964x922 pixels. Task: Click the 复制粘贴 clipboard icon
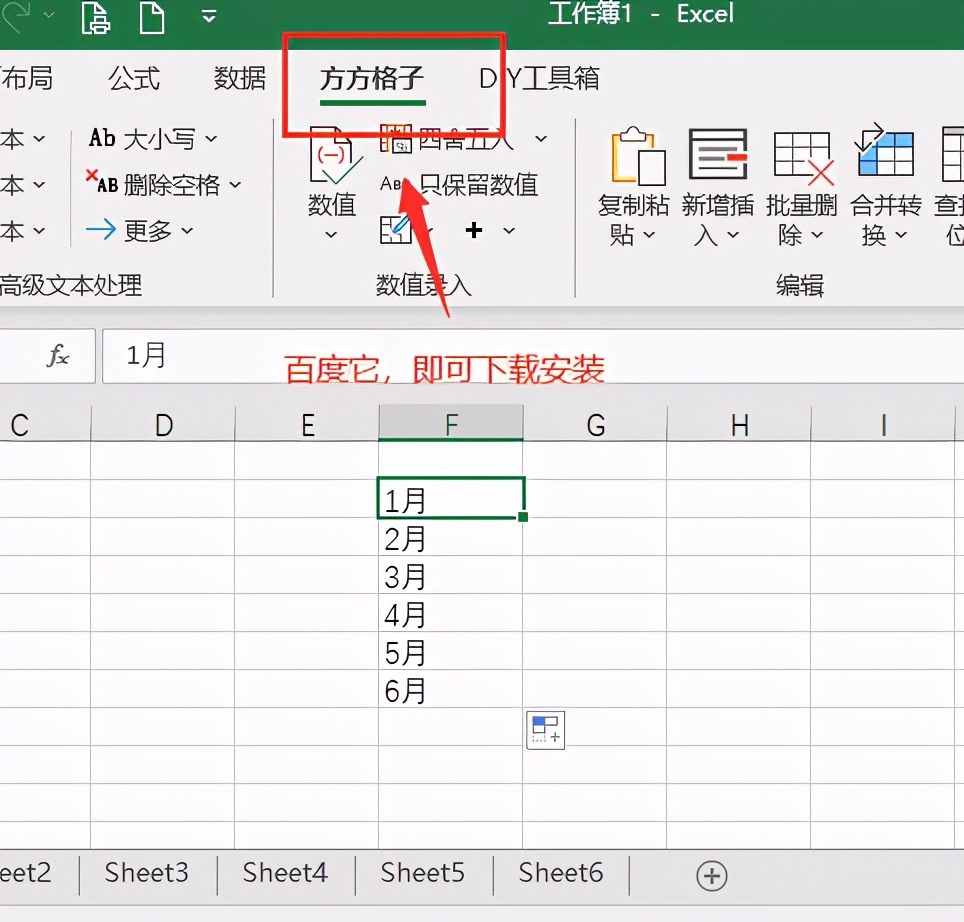pos(638,155)
